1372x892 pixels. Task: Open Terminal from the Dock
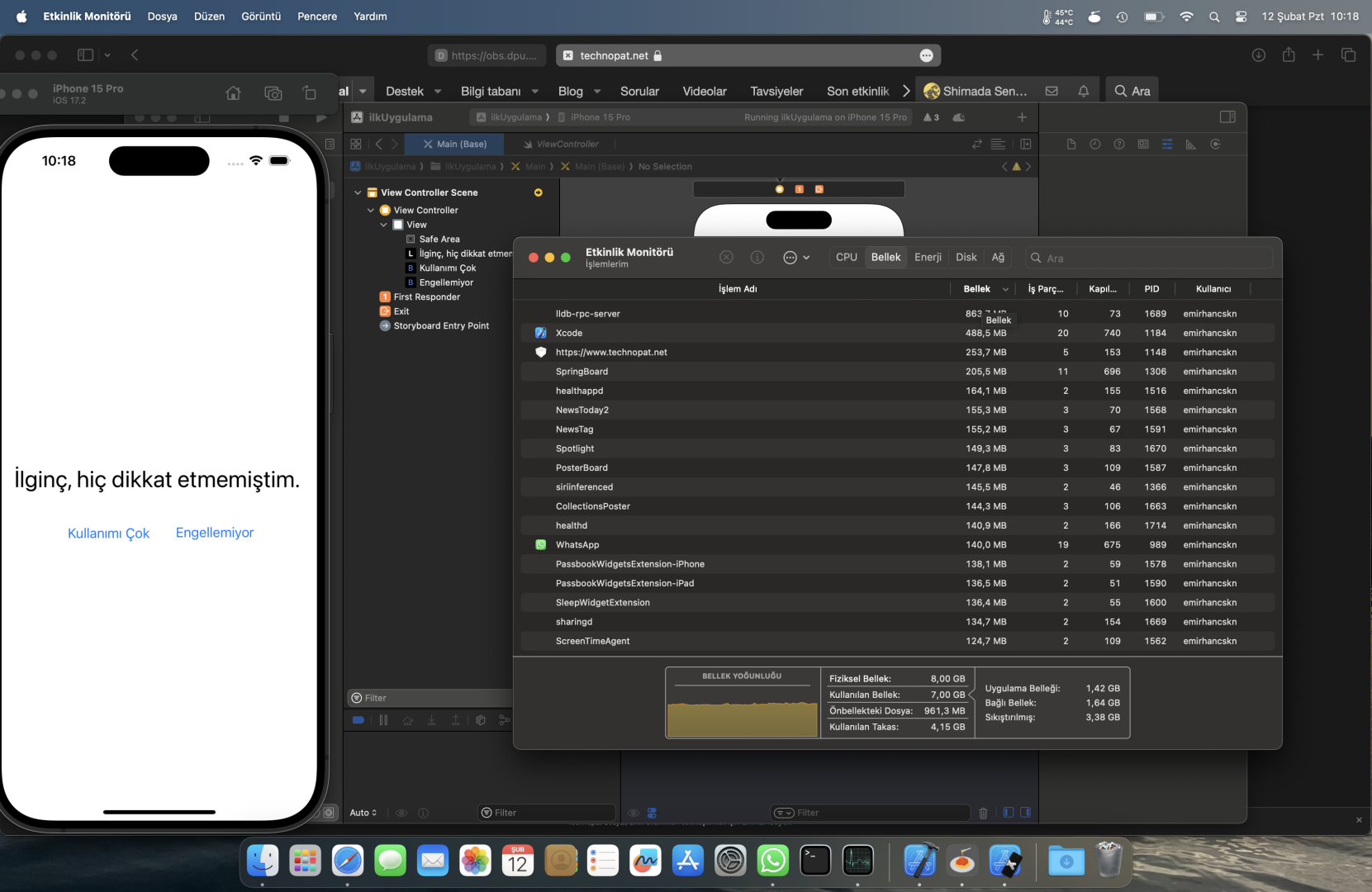(815, 861)
